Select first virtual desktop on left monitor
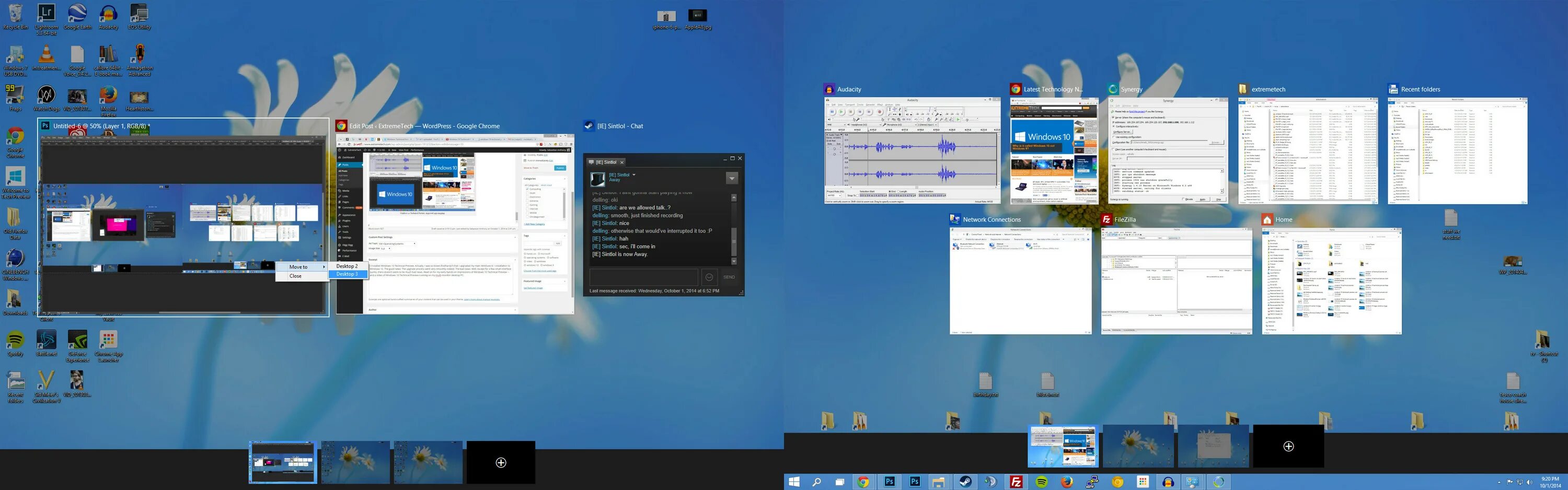Image resolution: width=1568 pixels, height=490 pixels. point(282,463)
